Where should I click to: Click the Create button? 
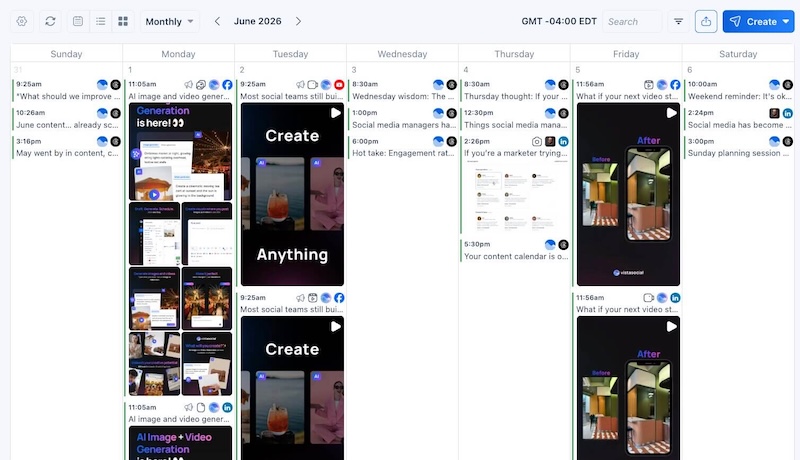tap(754, 21)
